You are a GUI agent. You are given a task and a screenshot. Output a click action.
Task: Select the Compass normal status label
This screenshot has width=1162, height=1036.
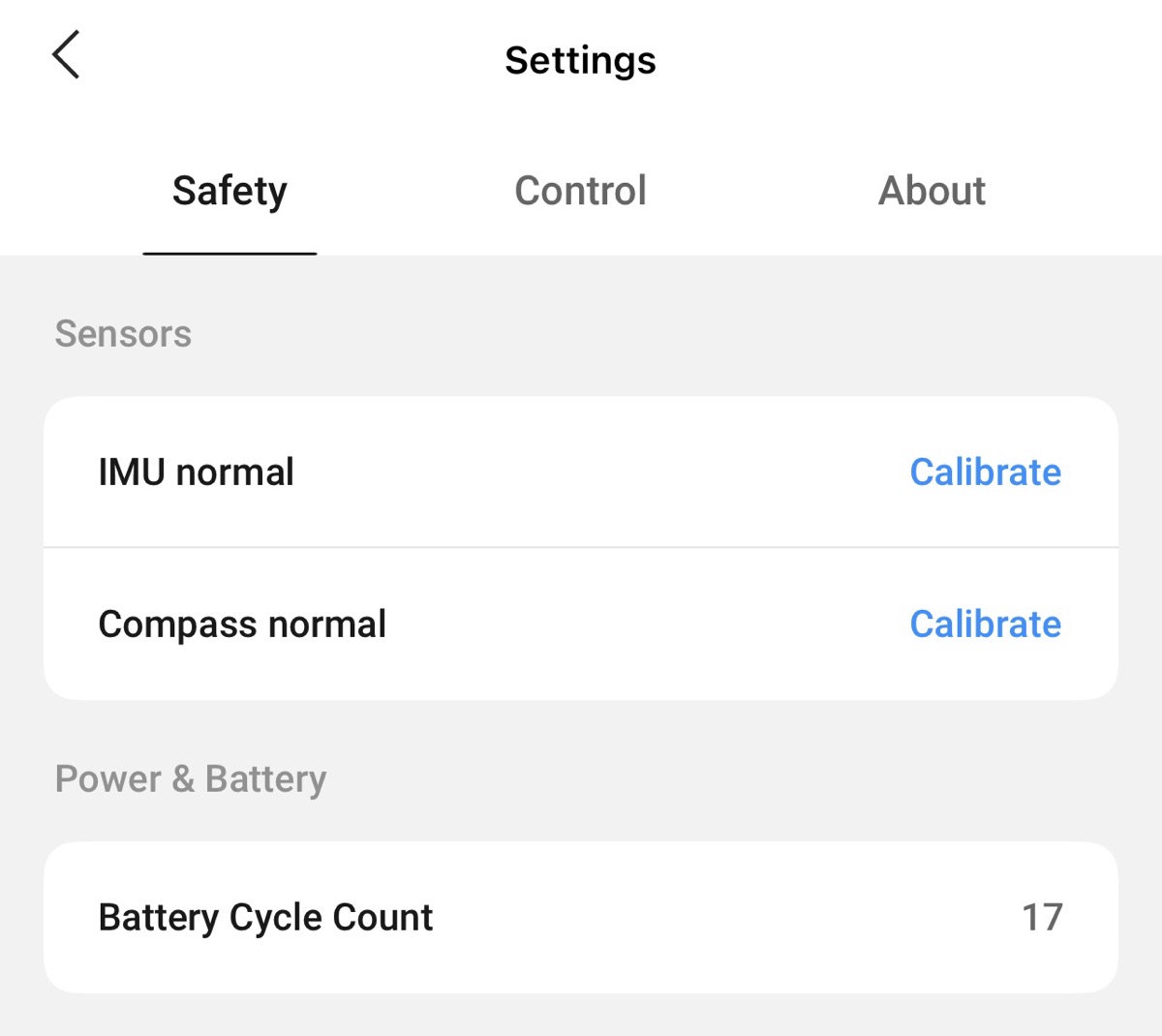(x=242, y=625)
